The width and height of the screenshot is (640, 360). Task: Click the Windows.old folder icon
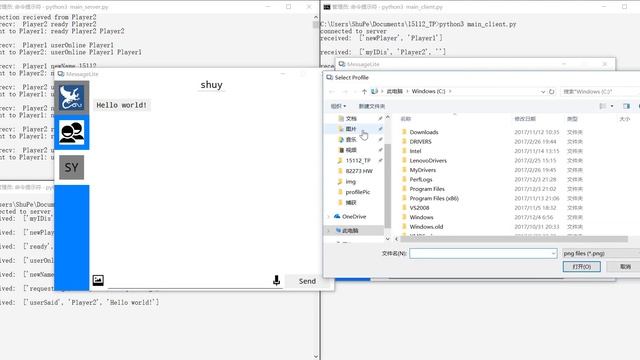404,227
